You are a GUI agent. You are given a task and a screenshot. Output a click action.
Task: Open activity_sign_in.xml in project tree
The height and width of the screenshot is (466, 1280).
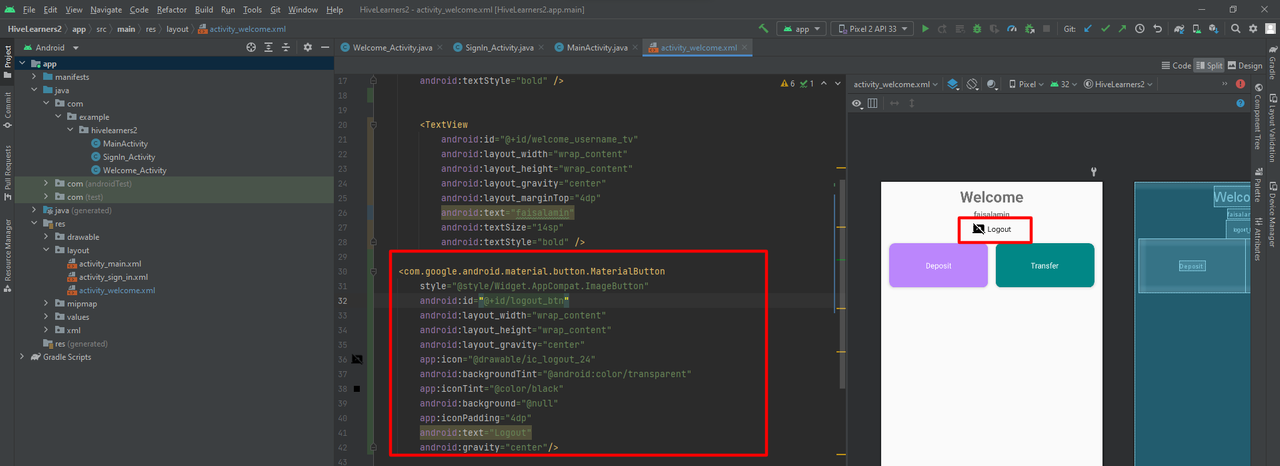tap(113, 277)
